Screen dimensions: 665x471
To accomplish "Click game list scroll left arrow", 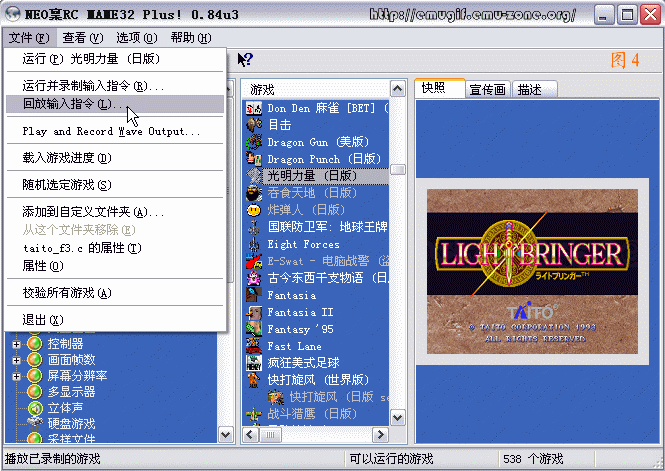I will pos(250,435).
